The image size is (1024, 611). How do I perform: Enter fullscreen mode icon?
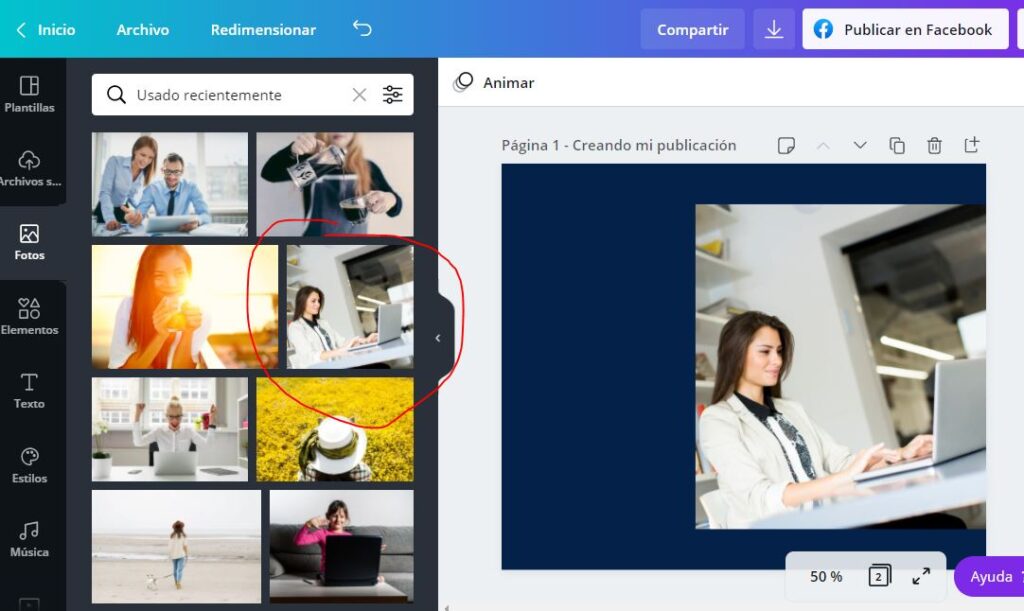(921, 576)
